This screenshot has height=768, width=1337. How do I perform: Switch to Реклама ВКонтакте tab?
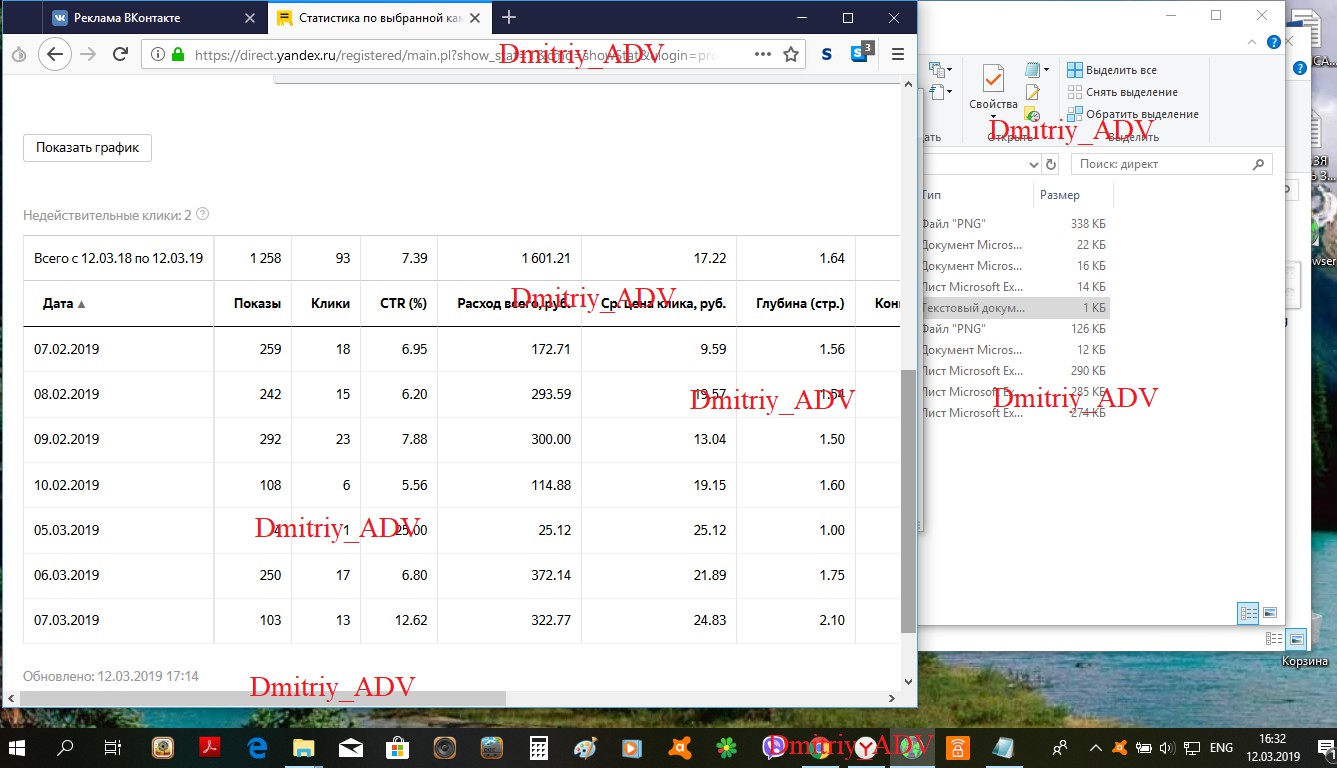point(156,17)
